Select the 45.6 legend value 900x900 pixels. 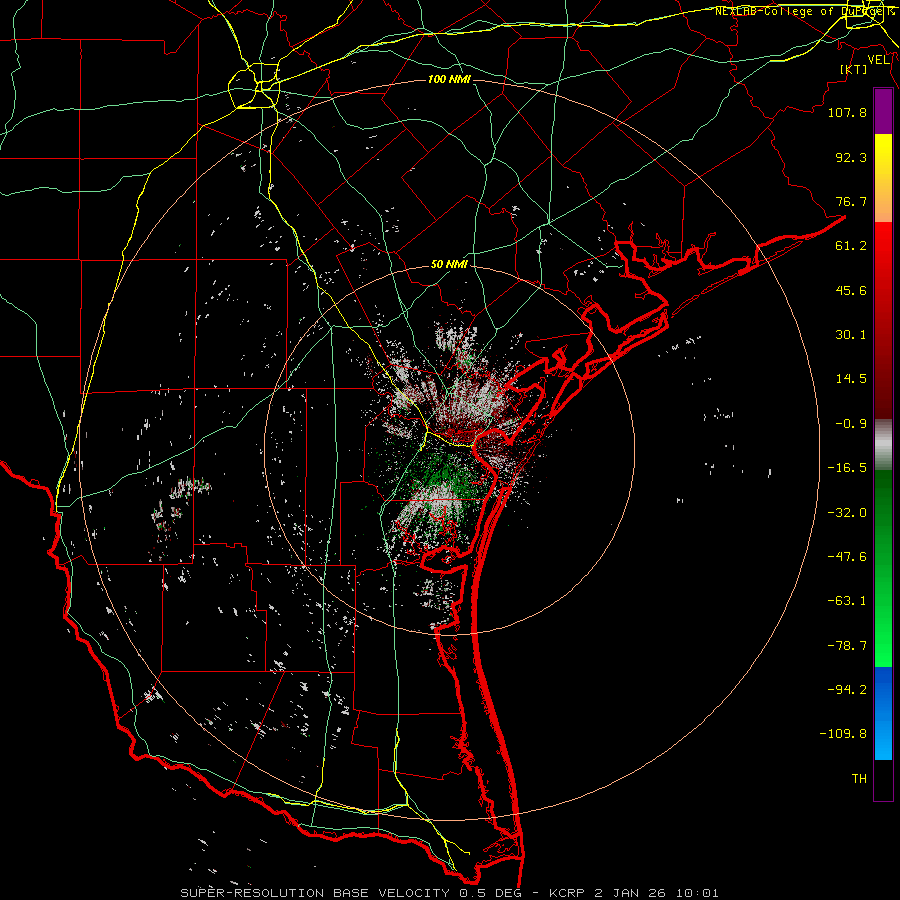[x=851, y=290]
